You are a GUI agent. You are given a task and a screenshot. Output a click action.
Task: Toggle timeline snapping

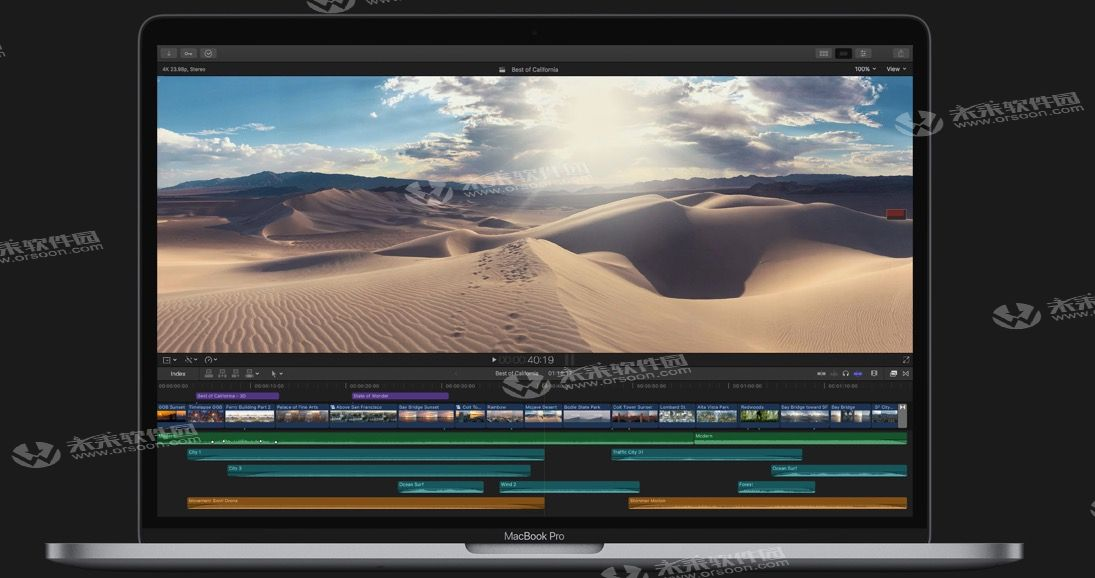[858, 373]
